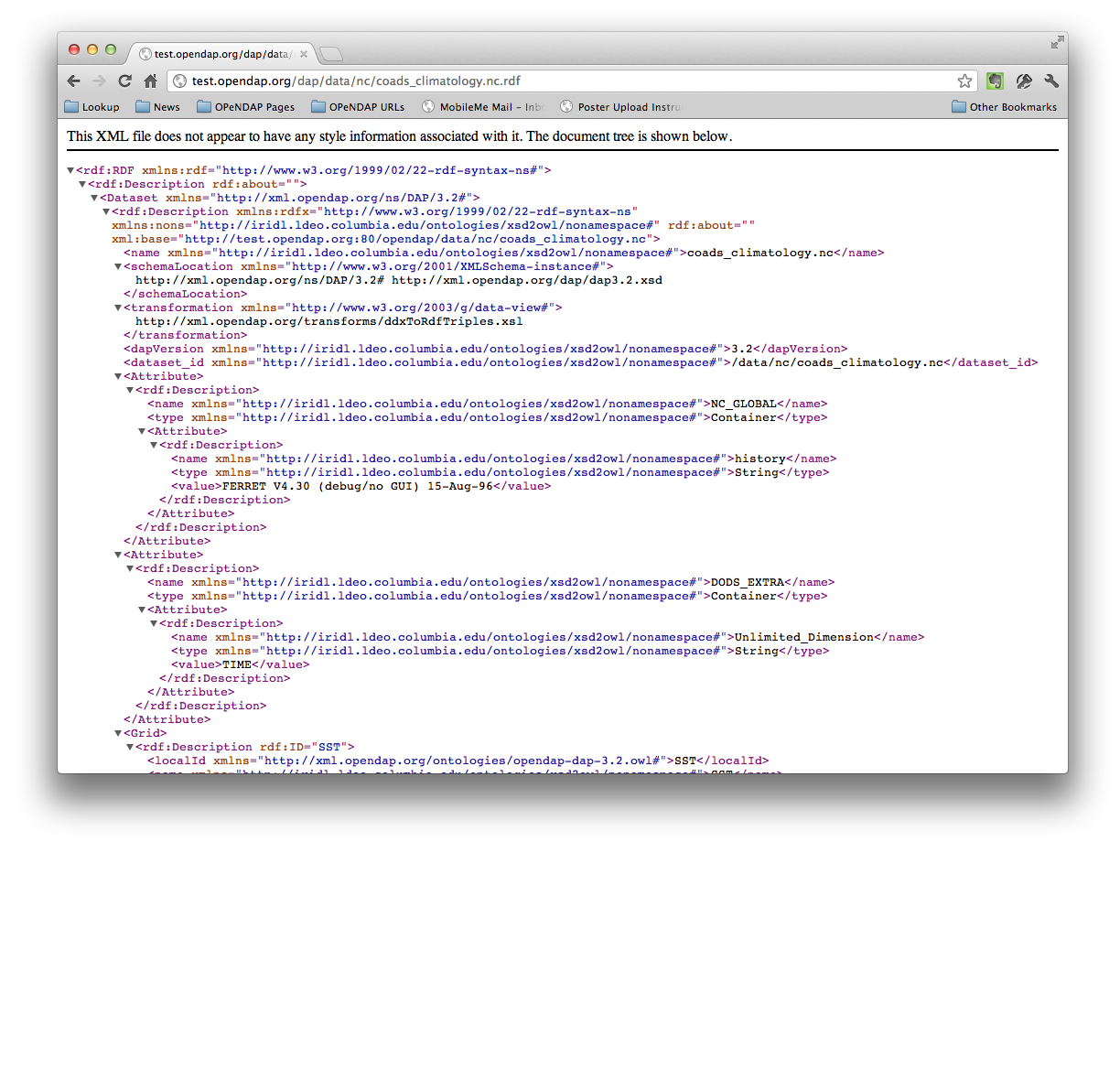The height and width of the screenshot is (1090, 1120).
Task: Collapse the transformation element
Action: 118,308
